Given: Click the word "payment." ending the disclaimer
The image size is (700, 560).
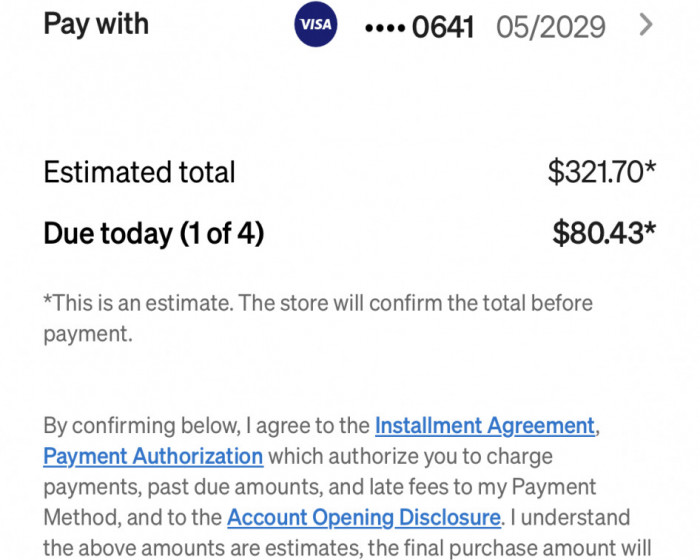Looking at the screenshot, I should 88,334.
